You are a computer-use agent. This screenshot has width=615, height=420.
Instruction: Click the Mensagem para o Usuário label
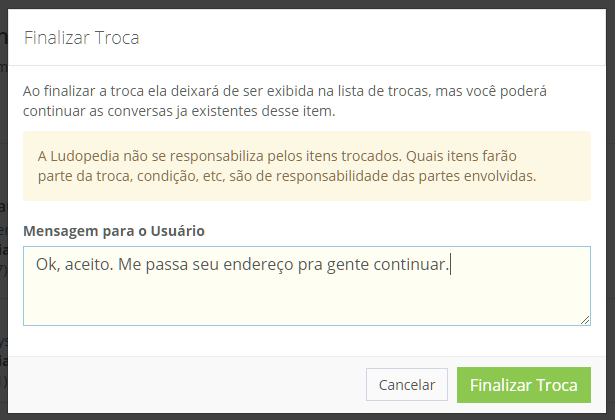click(114, 231)
